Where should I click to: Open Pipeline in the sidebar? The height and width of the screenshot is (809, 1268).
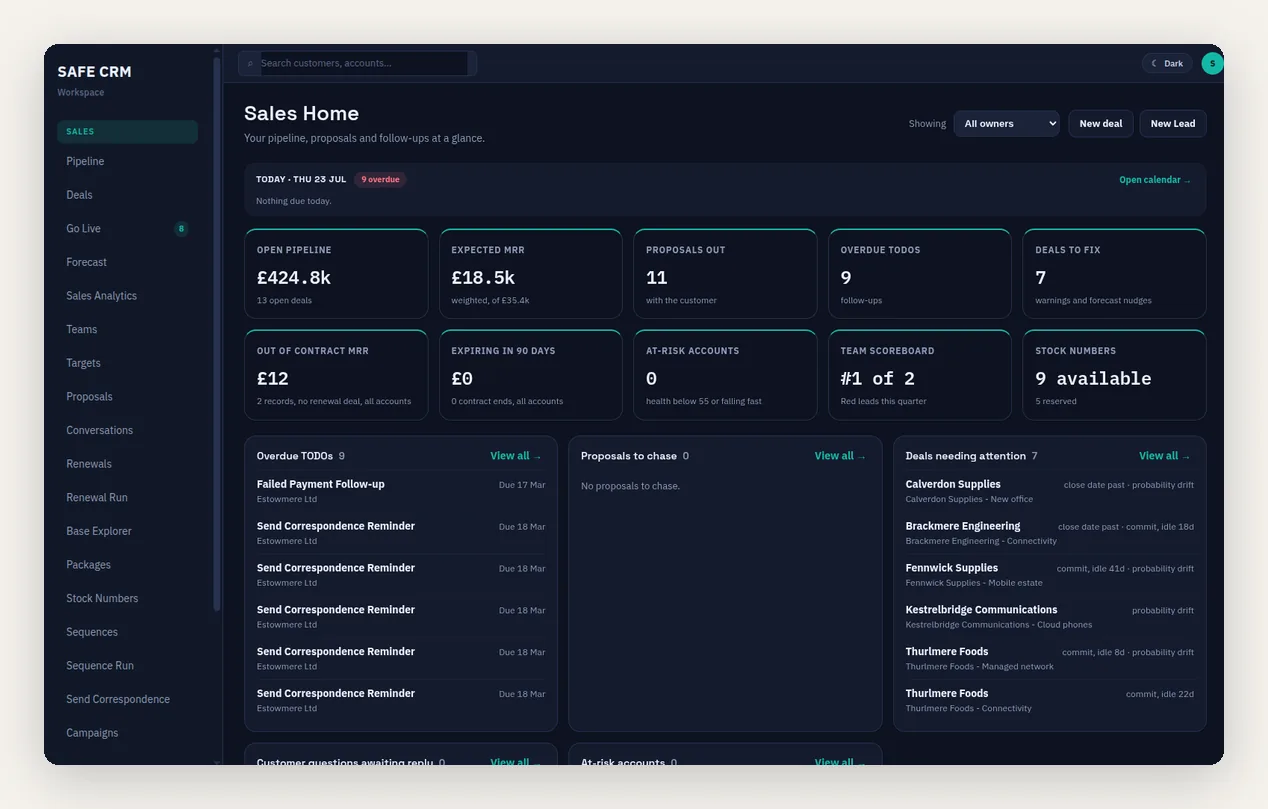click(127, 161)
